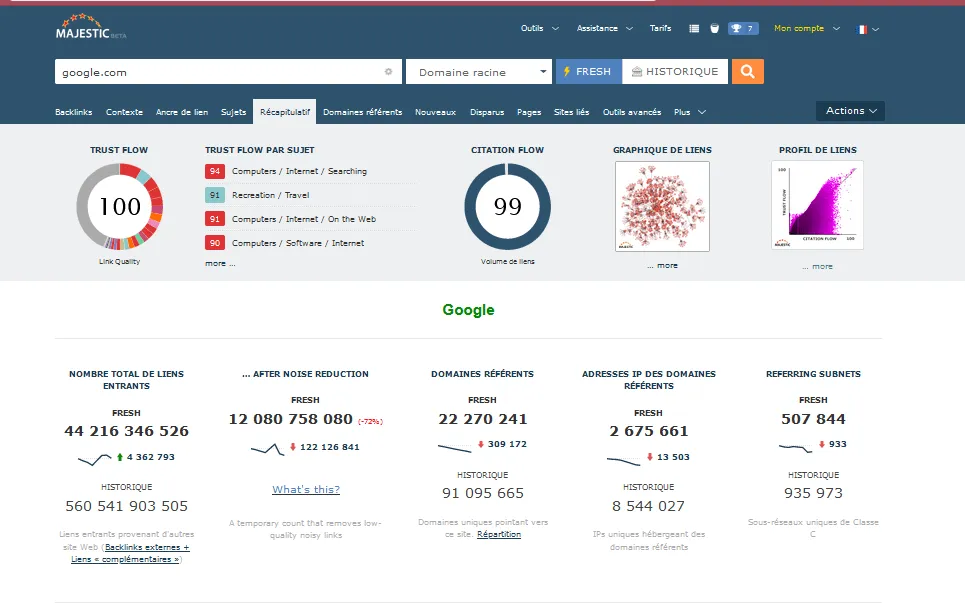Open the Actions dropdown
The height and width of the screenshot is (611, 965).
851,111
